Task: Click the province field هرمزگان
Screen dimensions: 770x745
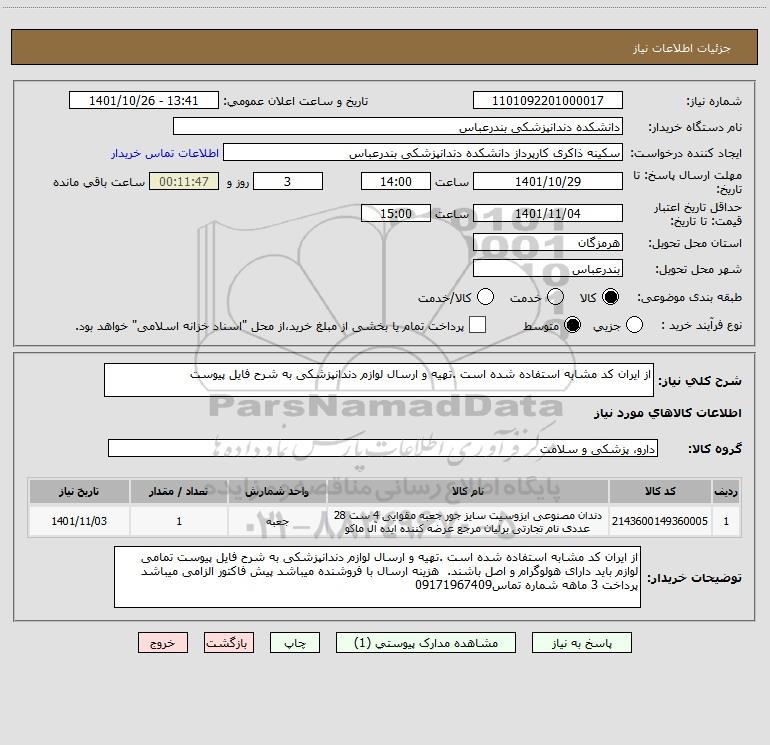Action: point(548,243)
